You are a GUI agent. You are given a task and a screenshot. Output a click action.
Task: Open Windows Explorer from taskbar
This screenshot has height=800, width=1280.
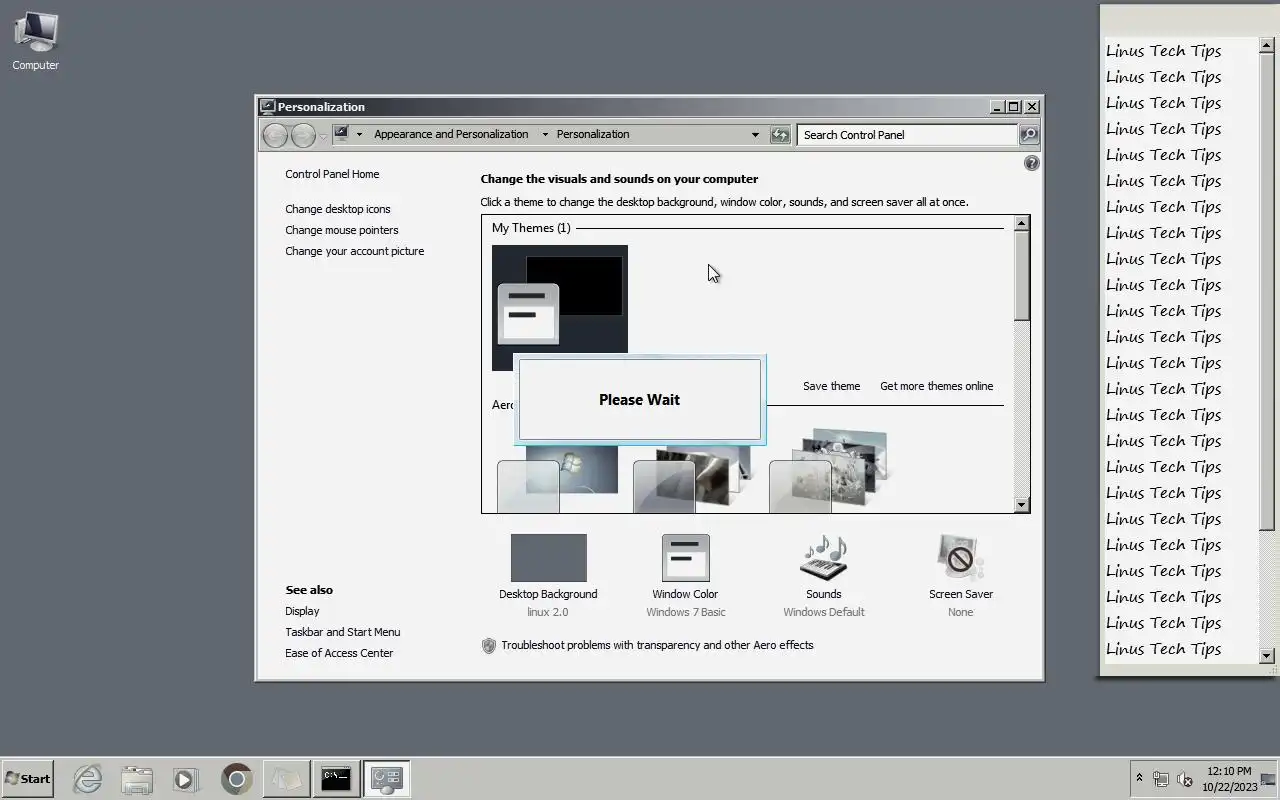tap(137, 779)
